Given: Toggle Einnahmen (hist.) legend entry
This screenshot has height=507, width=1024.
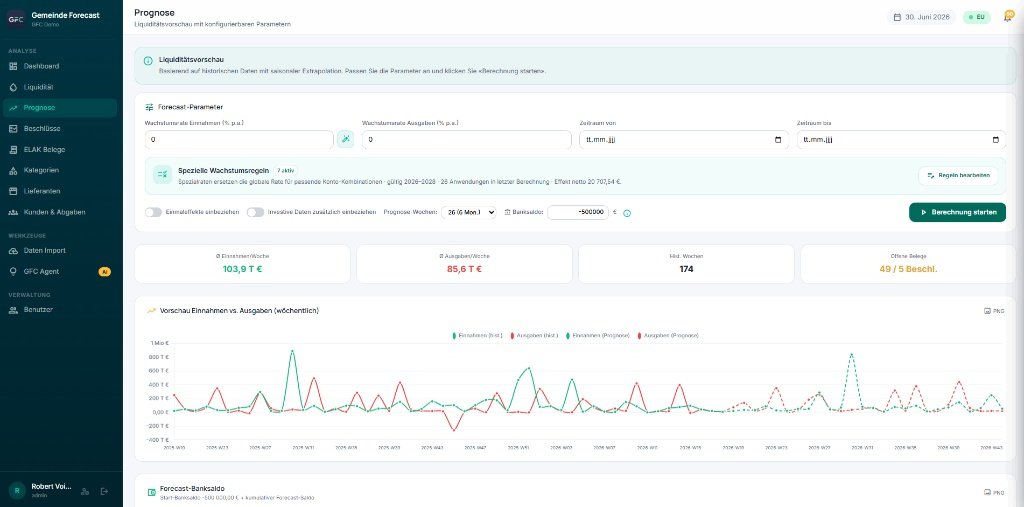Looking at the screenshot, I should click(x=477, y=335).
